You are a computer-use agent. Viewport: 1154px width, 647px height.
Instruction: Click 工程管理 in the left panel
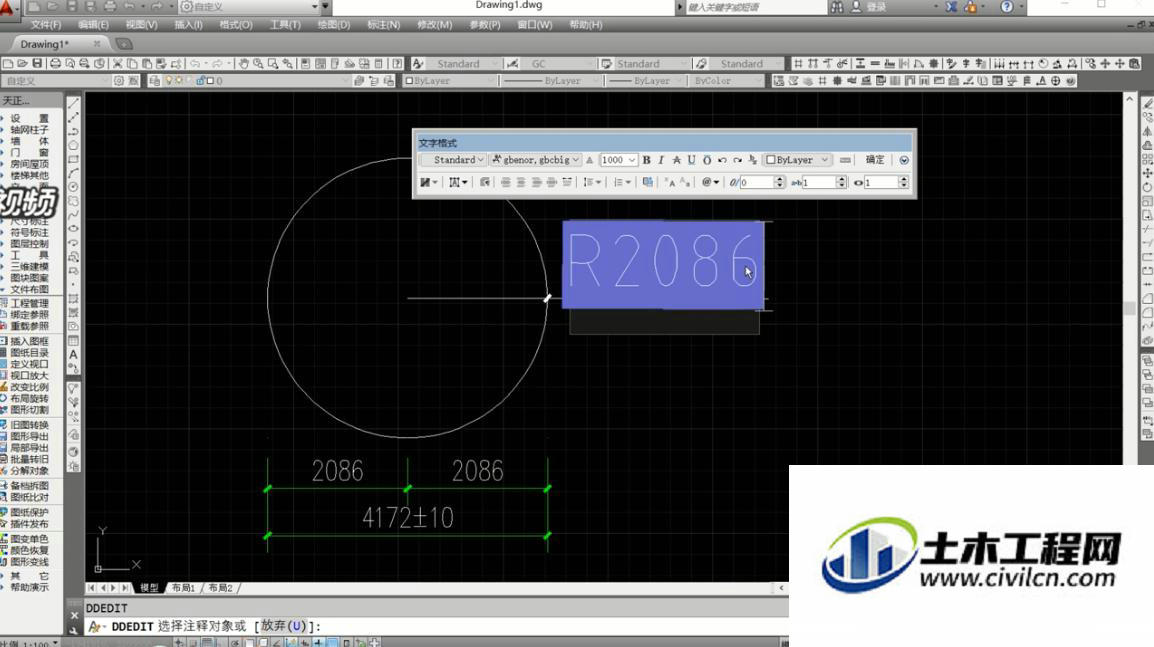coord(29,303)
